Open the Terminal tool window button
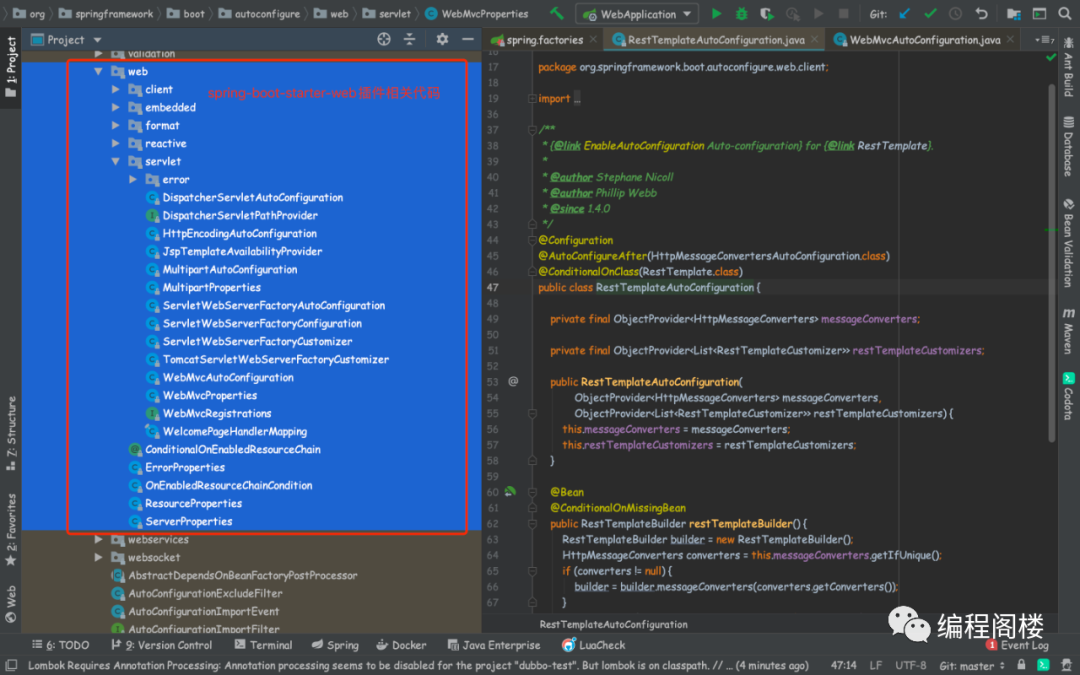The width and height of the screenshot is (1080, 675). 263,645
